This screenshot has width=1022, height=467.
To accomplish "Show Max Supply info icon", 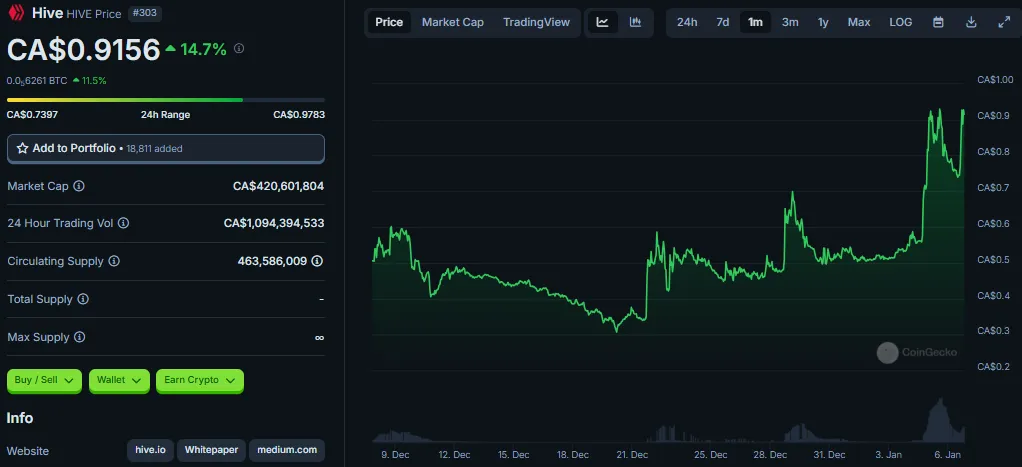I will pos(80,337).
